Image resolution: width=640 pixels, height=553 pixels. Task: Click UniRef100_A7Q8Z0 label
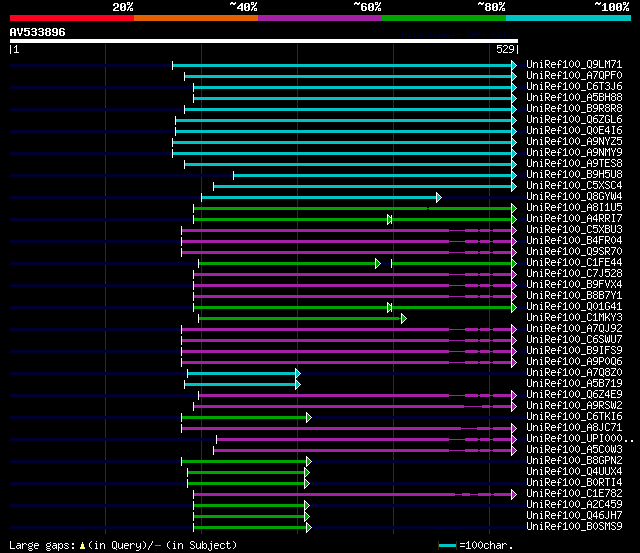point(574,373)
